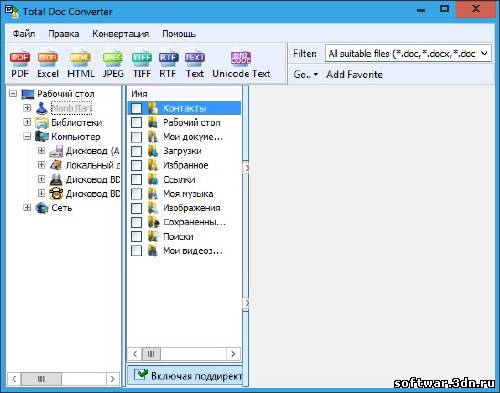
Task: Click Add Favorite
Action: [354, 75]
